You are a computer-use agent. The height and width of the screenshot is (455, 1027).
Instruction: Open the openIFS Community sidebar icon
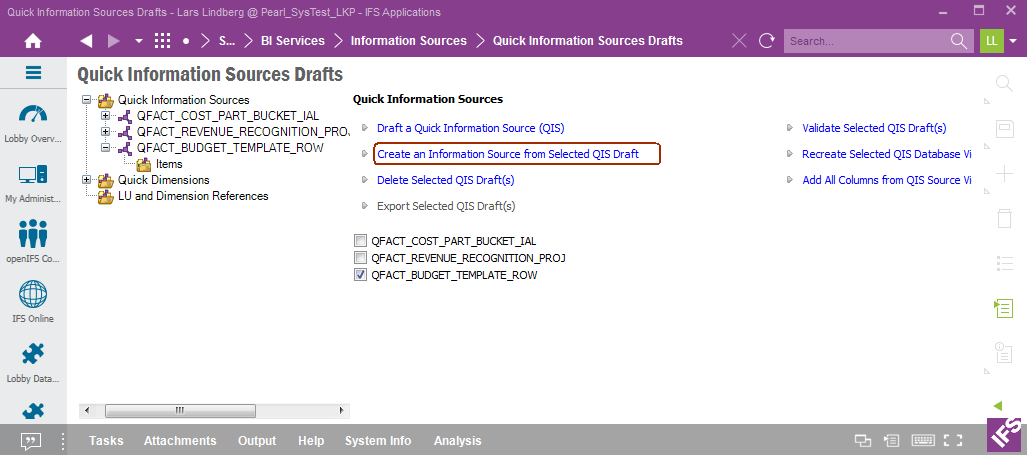33,236
